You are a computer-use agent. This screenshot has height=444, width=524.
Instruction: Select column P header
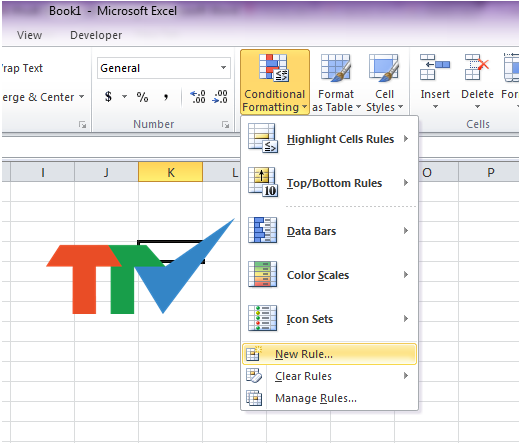(490, 172)
